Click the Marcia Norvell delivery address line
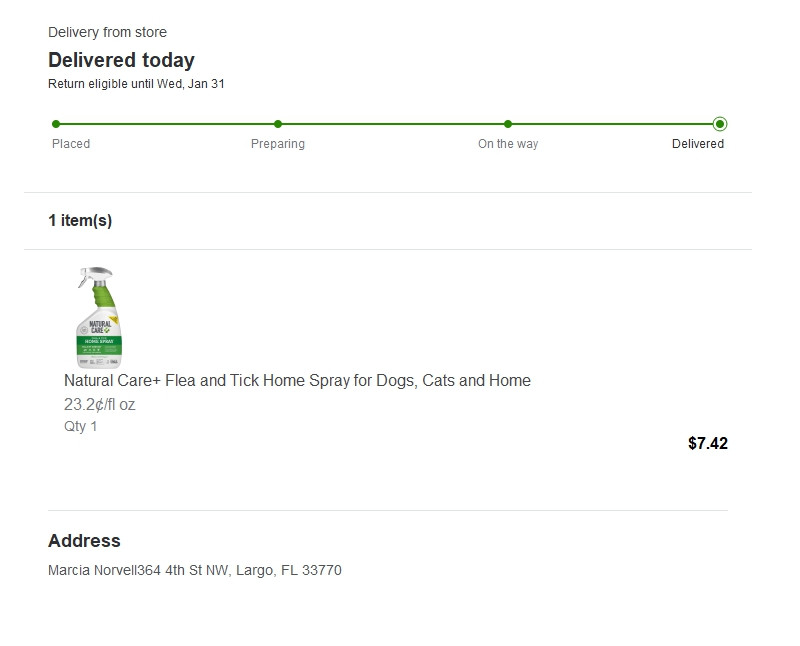The image size is (800, 646). tap(195, 571)
